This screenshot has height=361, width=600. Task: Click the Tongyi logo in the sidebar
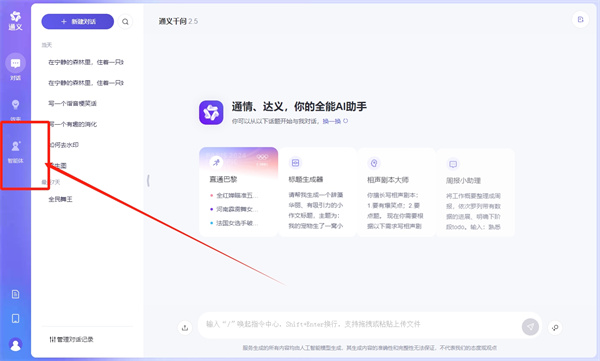pyautogui.click(x=15, y=21)
